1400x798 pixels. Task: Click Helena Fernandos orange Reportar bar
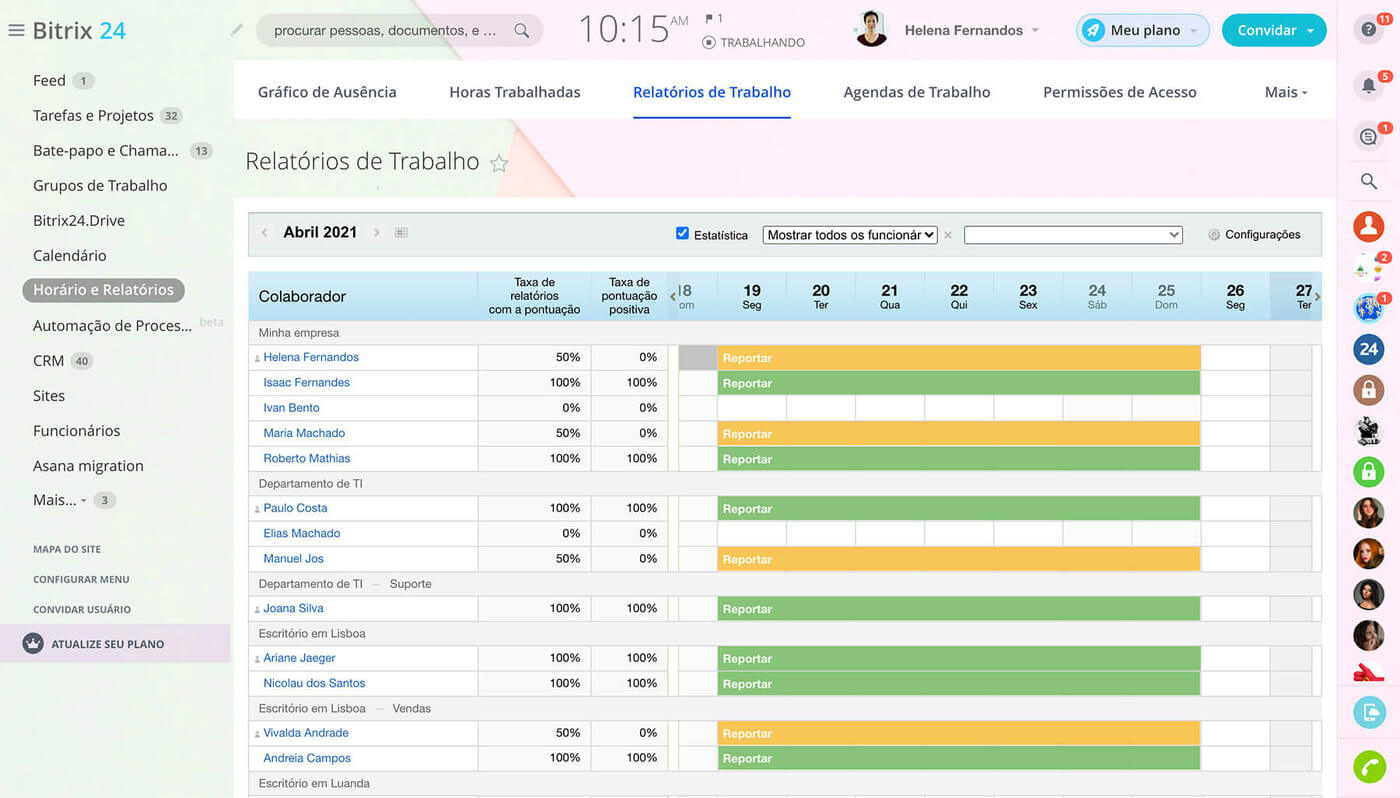point(958,358)
